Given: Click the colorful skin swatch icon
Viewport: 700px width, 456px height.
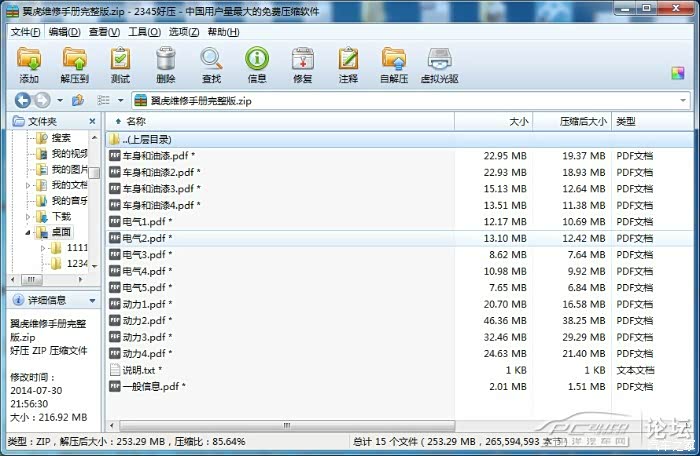Looking at the screenshot, I should click(678, 73).
